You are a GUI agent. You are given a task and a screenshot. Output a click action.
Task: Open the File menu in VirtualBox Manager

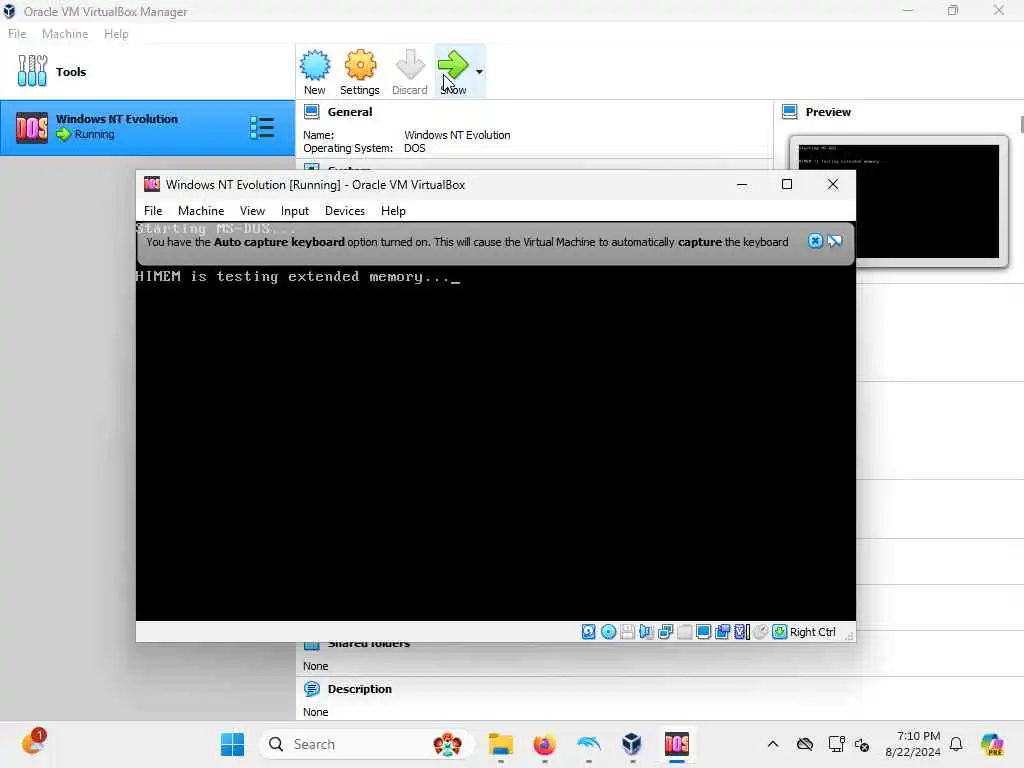pyautogui.click(x=17, y=34)
